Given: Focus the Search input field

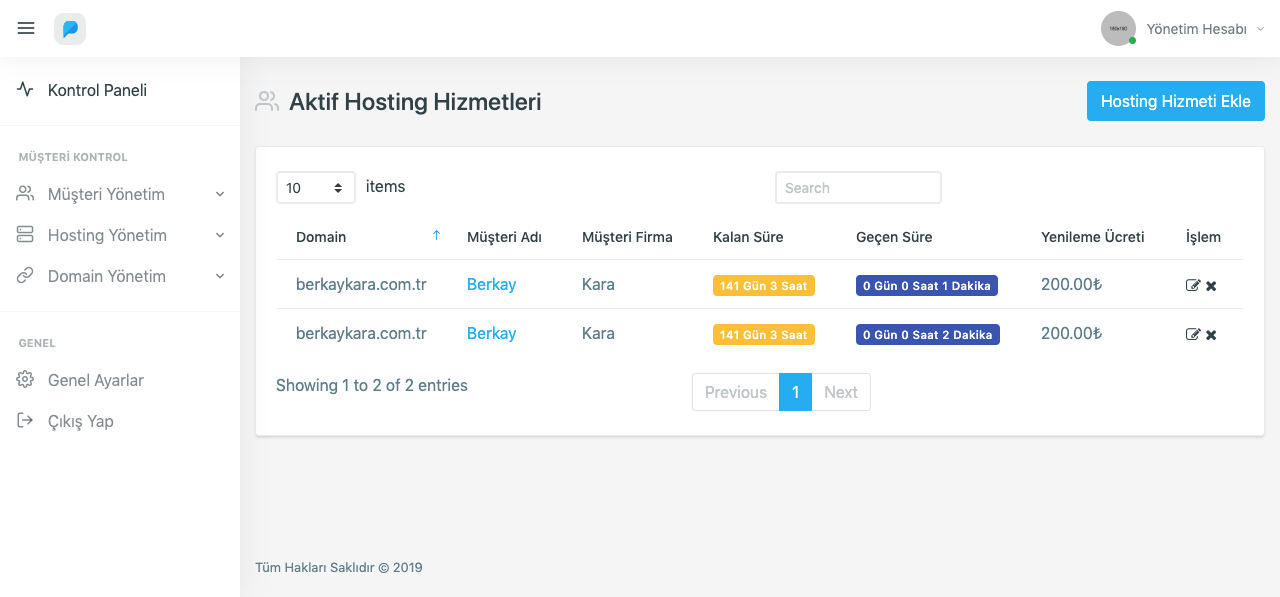Looking at the screenshot, I should [858, 188].
